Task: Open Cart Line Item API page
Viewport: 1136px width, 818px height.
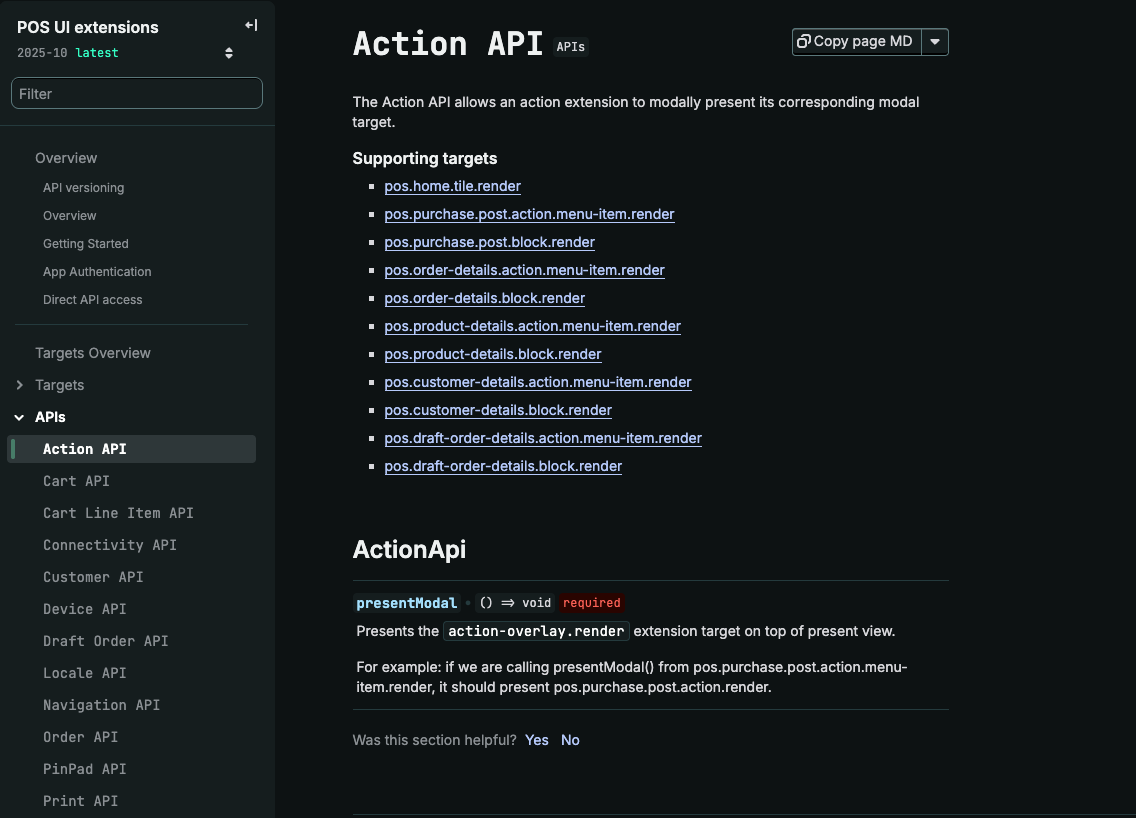Action: click(118, 513)
